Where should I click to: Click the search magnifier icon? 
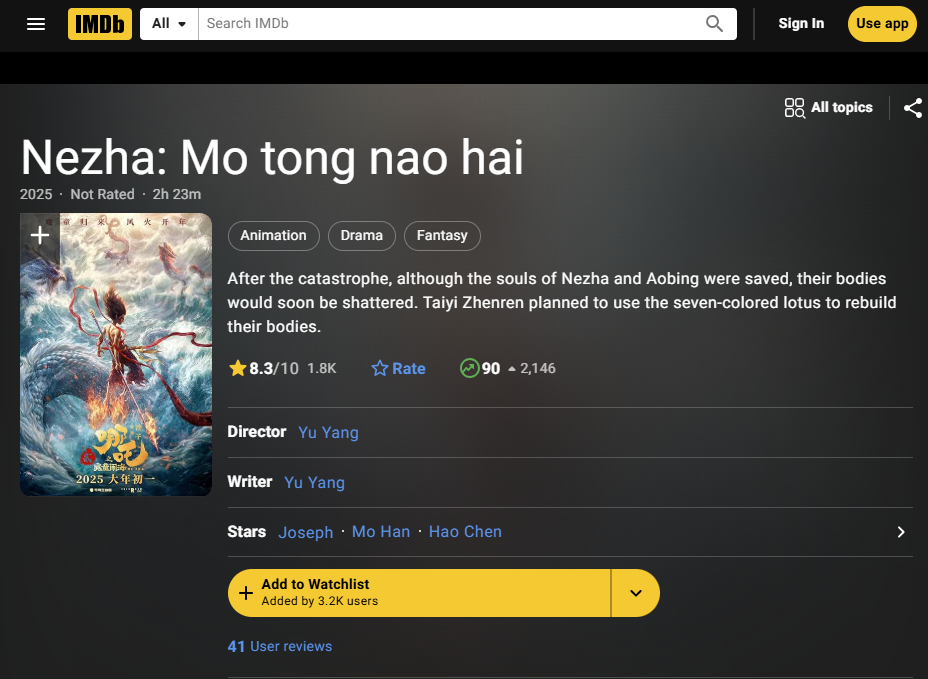714,24
